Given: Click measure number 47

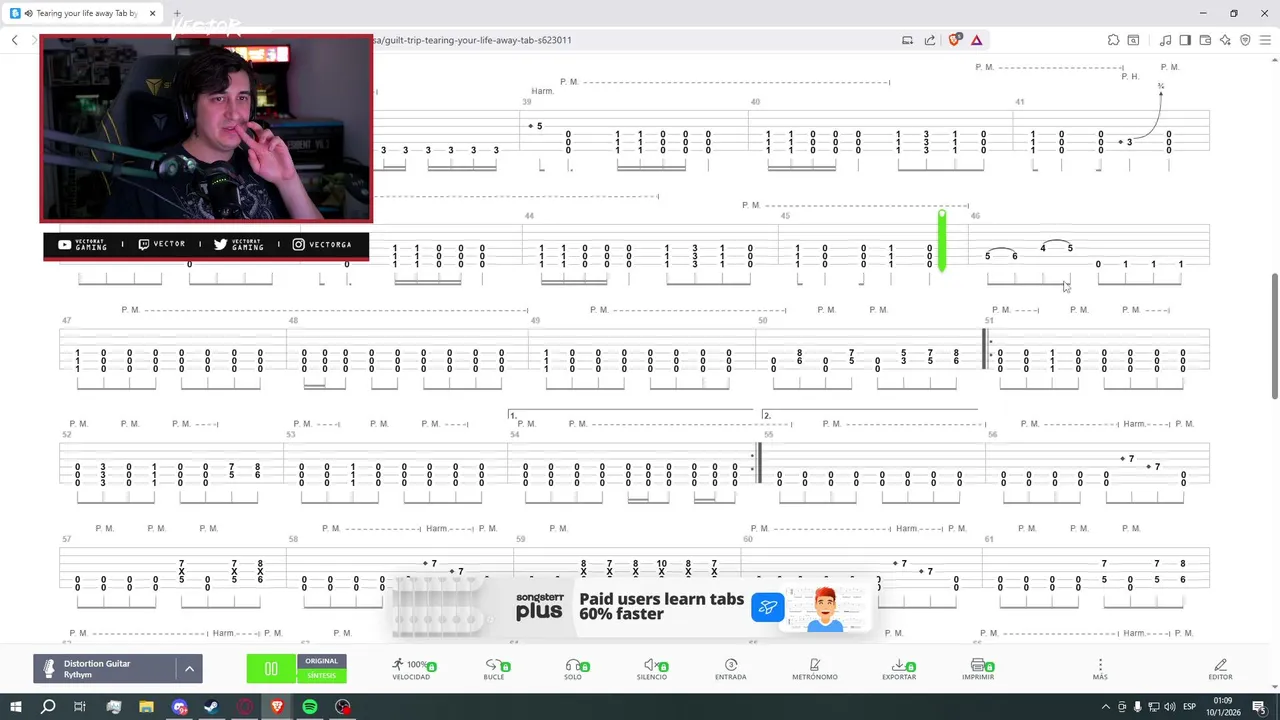Looking at the screenshot, I should coord(66,320).
